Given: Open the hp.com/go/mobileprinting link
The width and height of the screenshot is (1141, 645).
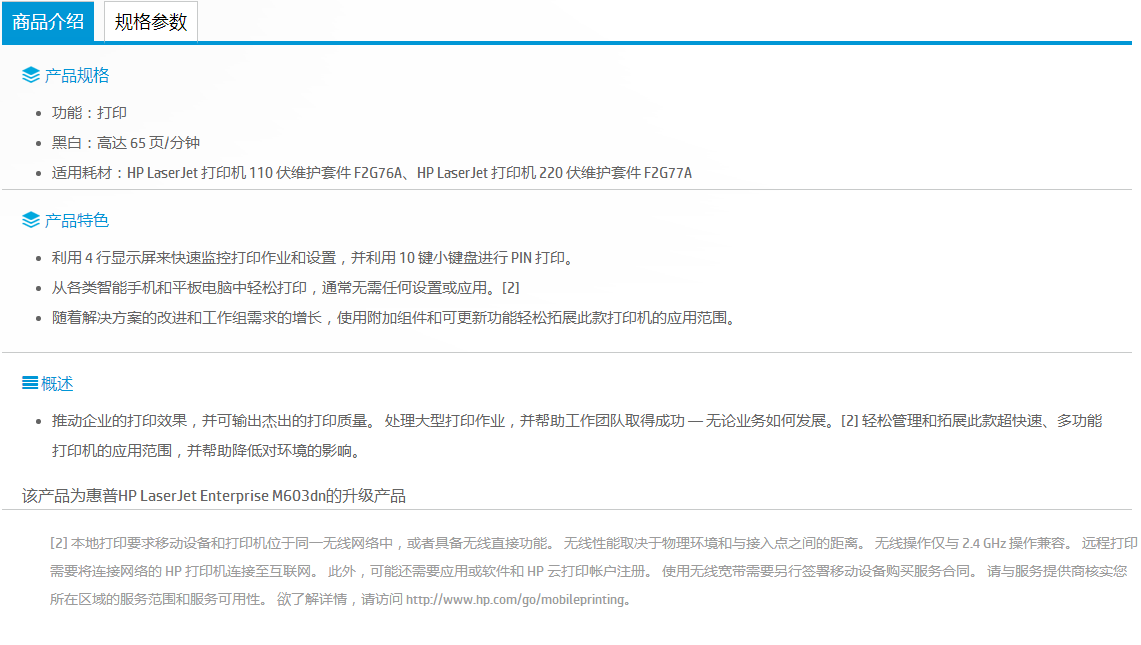Looking at the screenshot, I should click(515, 600).
